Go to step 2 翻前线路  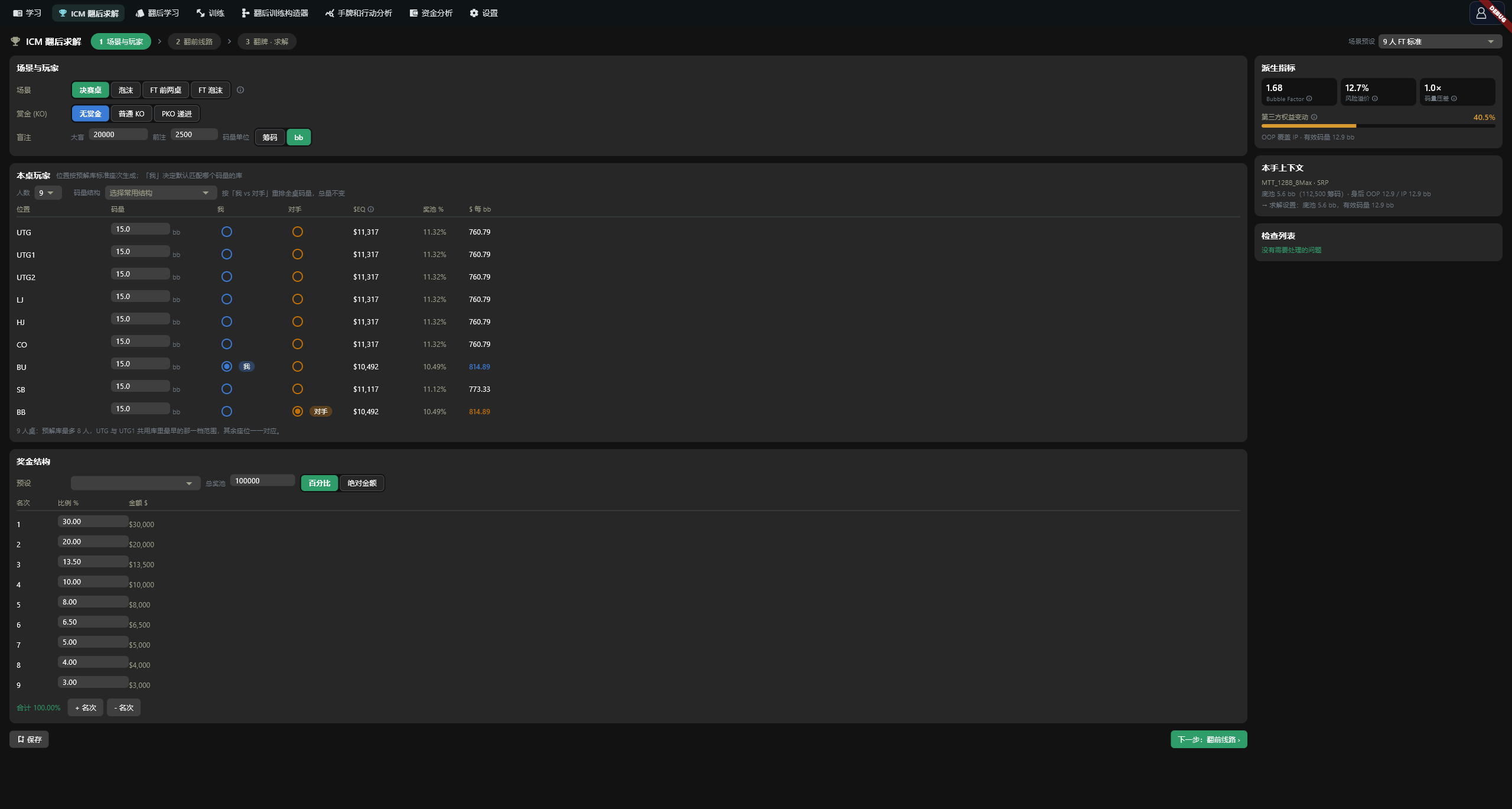pos(194,41)
